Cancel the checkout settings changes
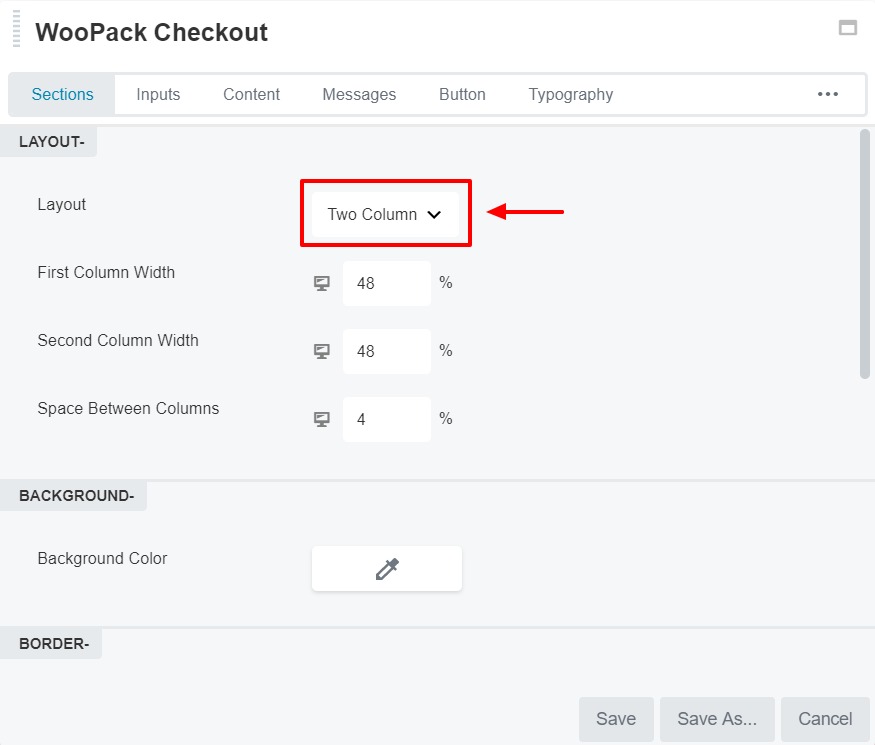 (x=825, y=719)
